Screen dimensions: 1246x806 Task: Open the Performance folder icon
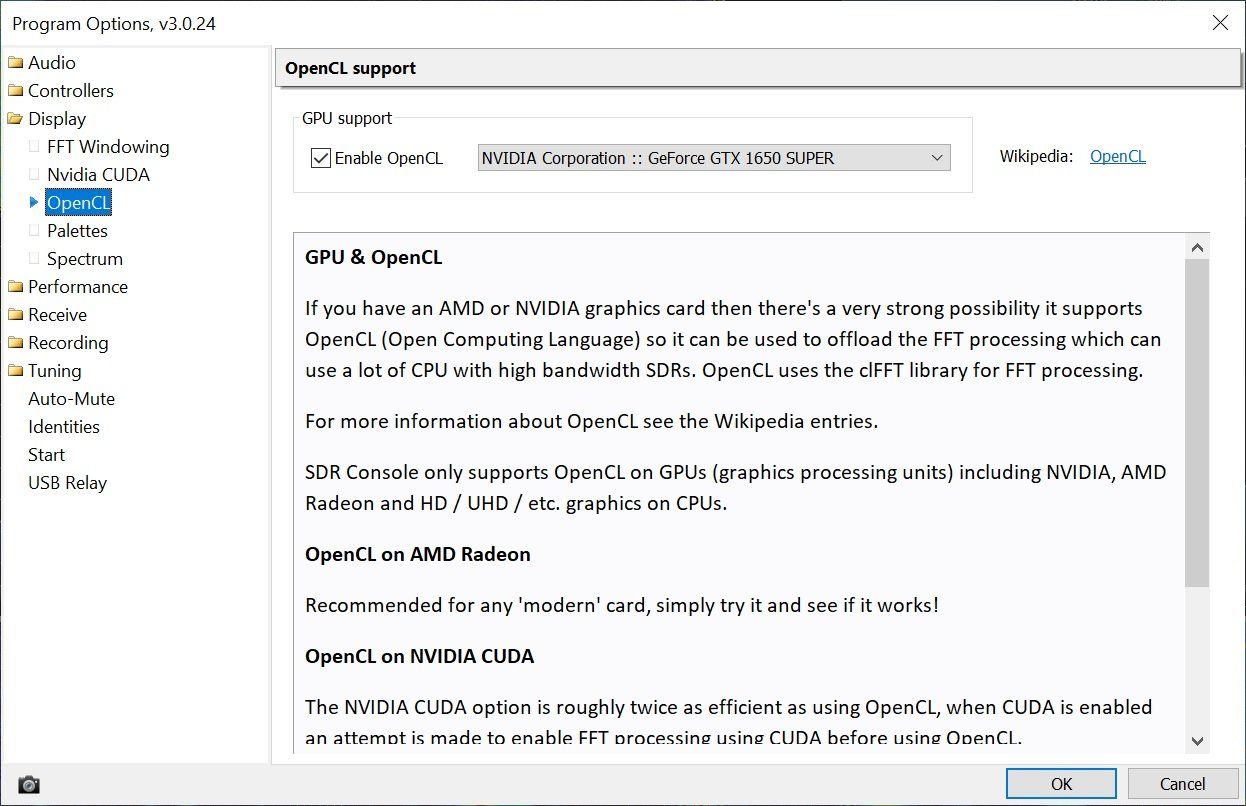pos(15,287)
